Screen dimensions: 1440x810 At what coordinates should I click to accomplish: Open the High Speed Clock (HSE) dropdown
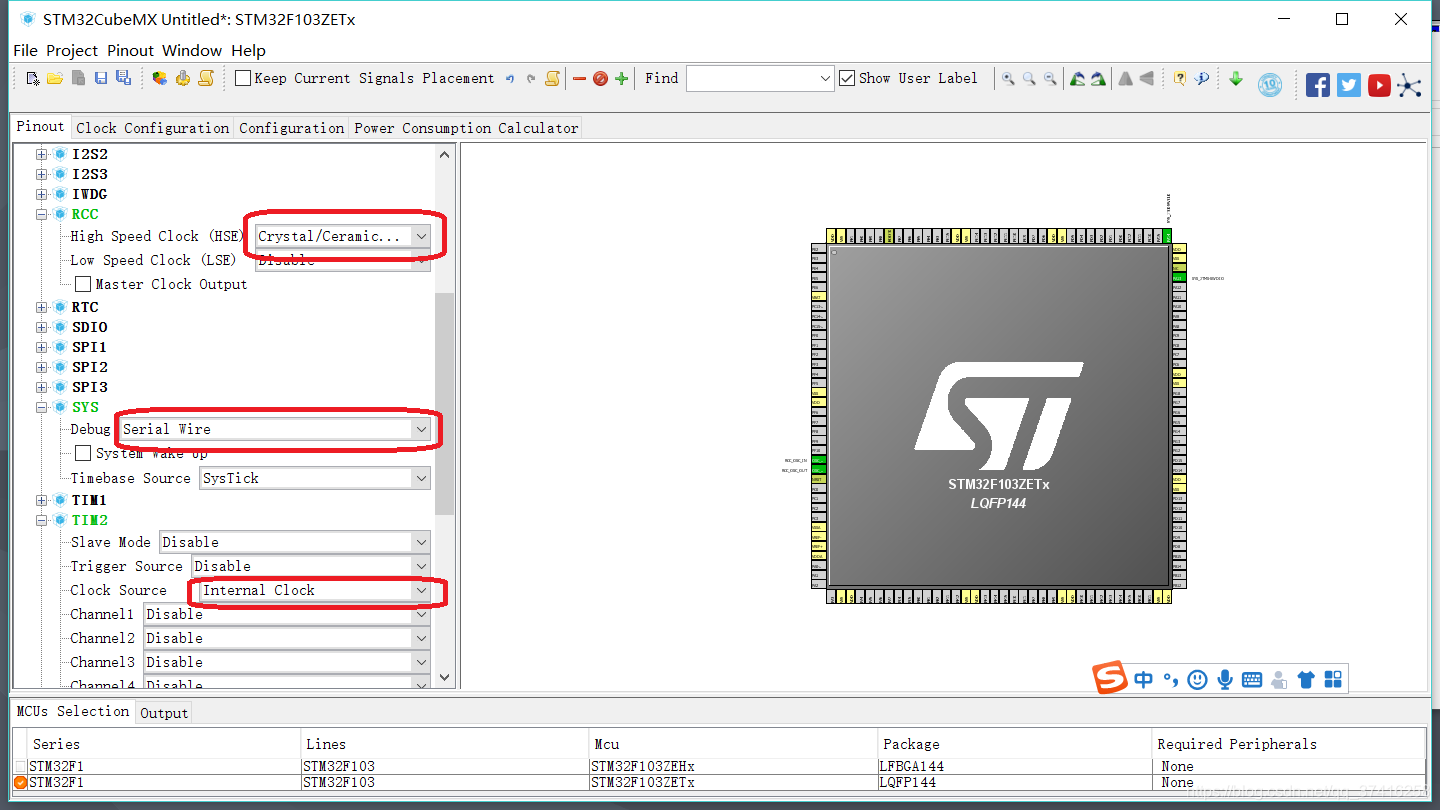pos(343,236)
